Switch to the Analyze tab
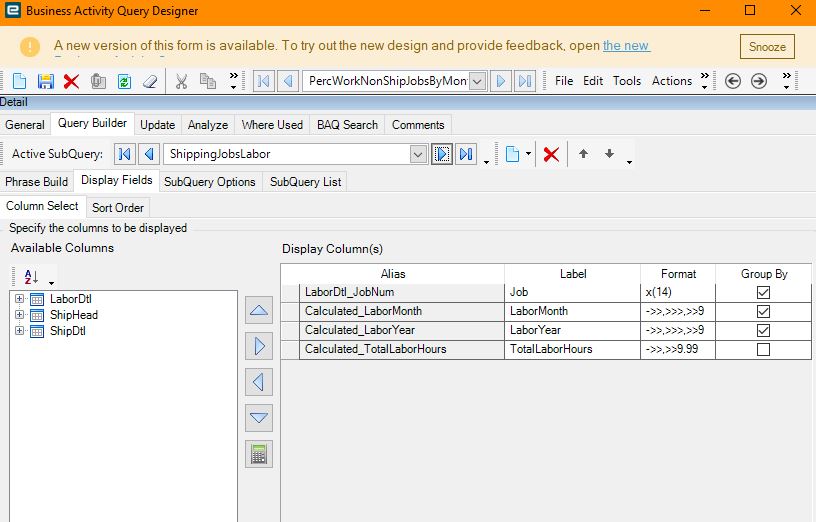816x522 pixels. pyautogui.click(x=208, y=125)
